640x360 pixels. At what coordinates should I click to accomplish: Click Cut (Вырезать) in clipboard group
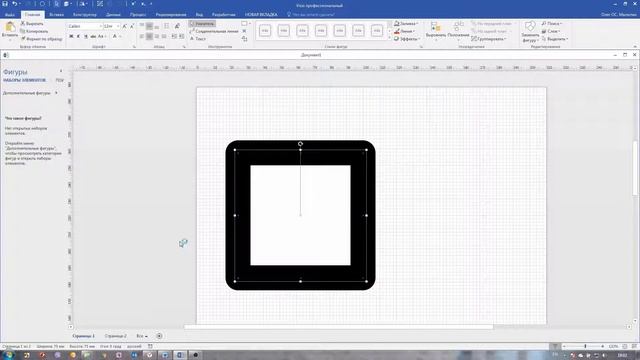(32, 24)
